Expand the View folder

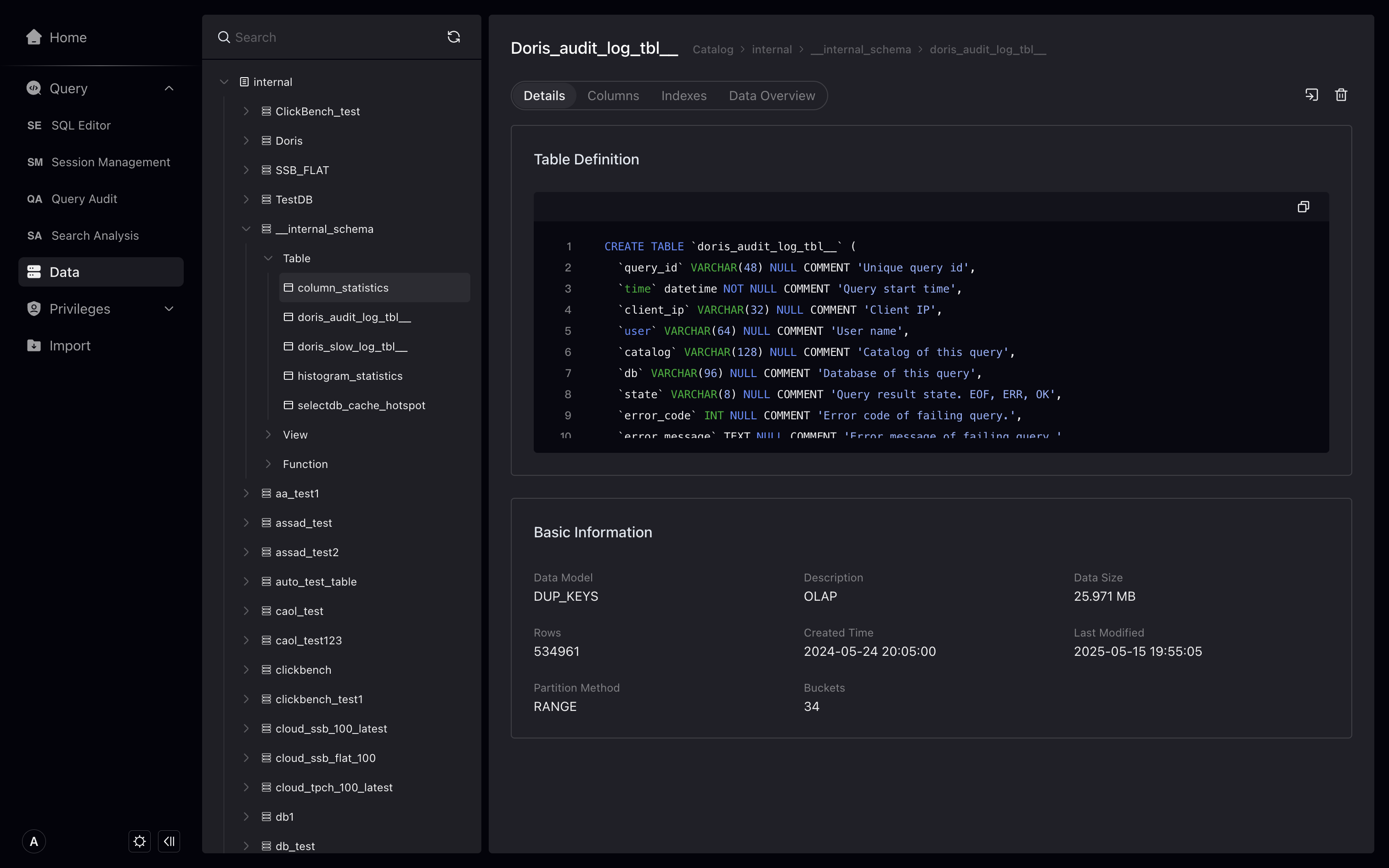(268, 434)
